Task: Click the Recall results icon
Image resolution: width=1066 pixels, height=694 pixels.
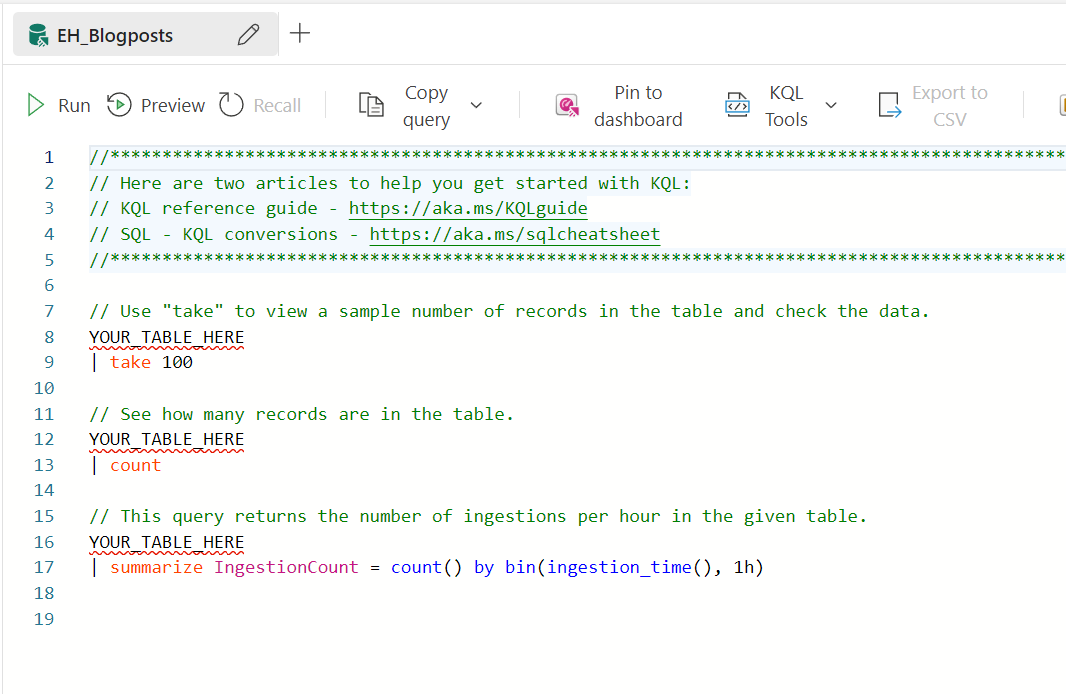Action: point(229,104)
